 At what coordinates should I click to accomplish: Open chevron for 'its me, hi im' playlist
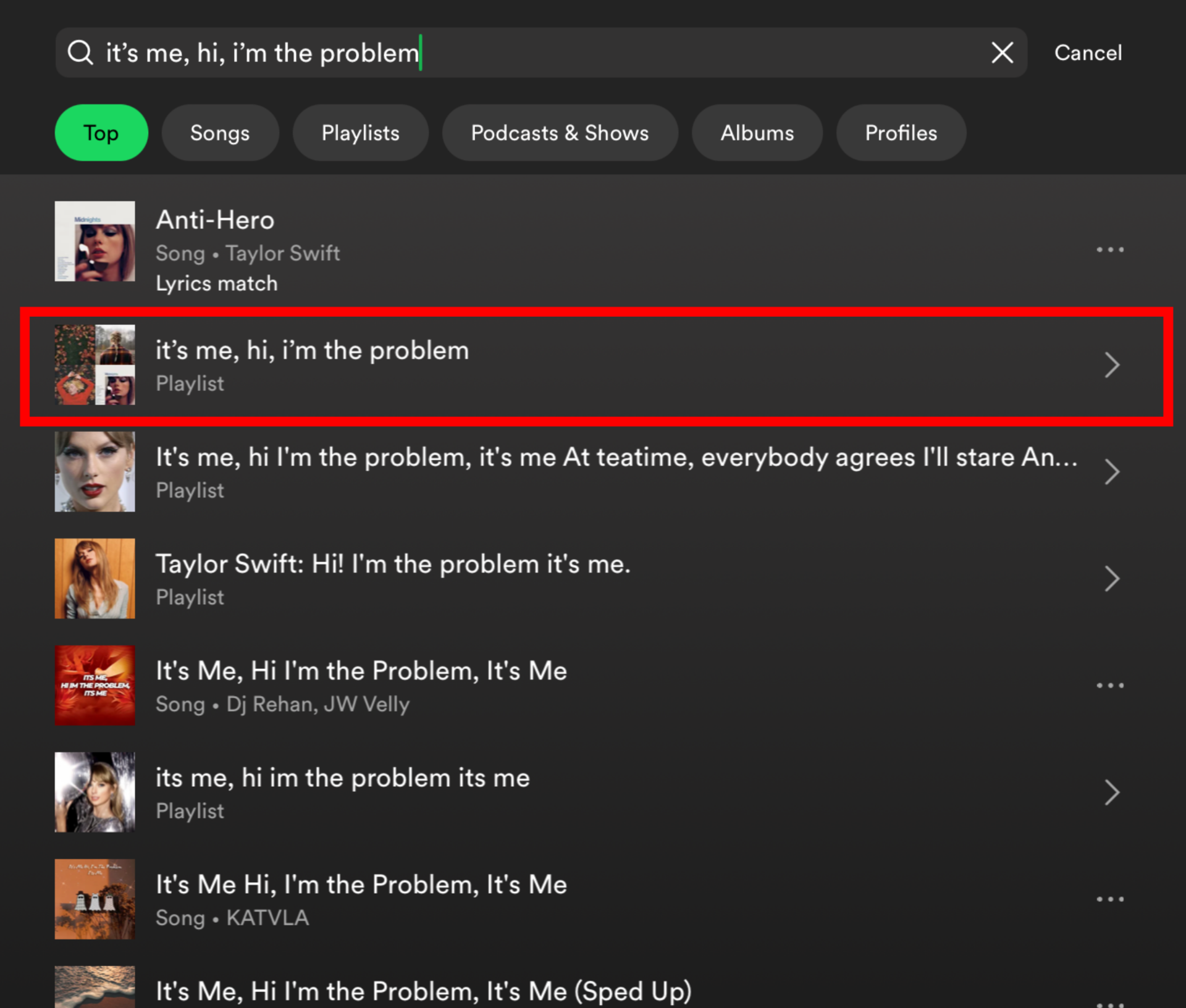click(1111, 792)
